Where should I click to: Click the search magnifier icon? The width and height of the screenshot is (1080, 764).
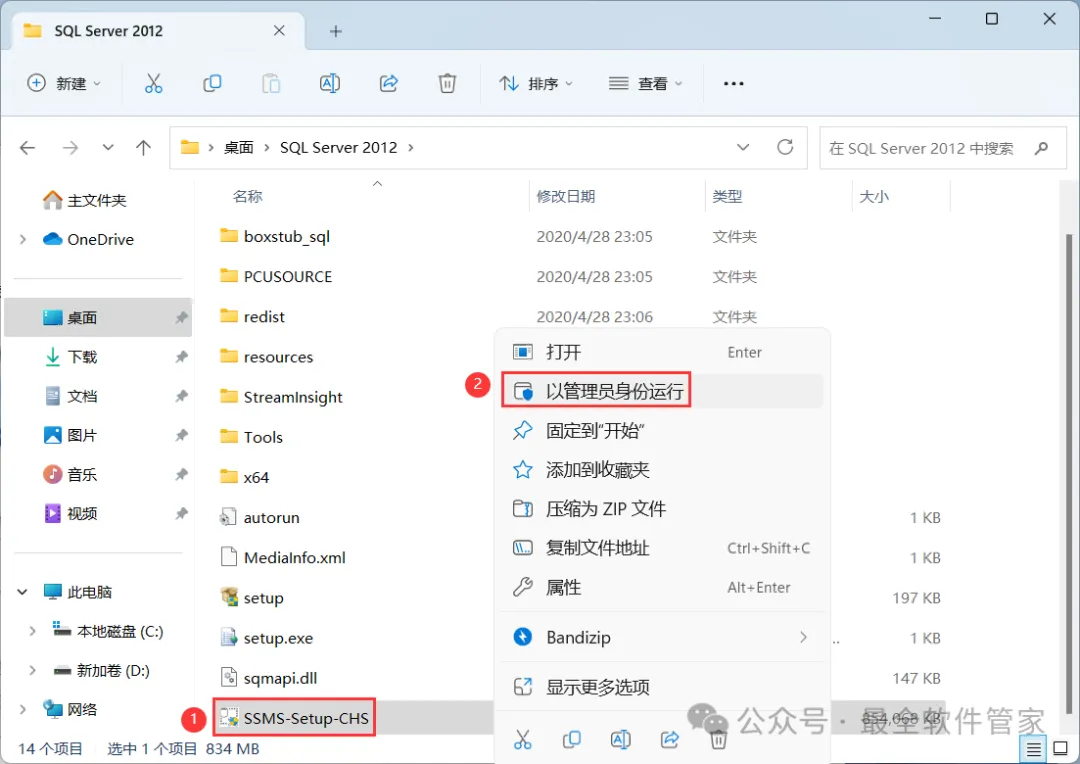click(x=1041, y=147)
